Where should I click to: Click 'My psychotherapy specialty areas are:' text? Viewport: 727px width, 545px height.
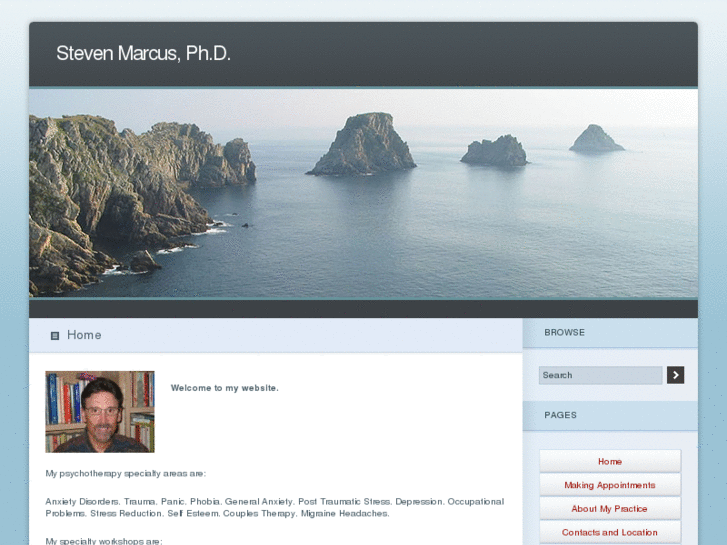126,473
